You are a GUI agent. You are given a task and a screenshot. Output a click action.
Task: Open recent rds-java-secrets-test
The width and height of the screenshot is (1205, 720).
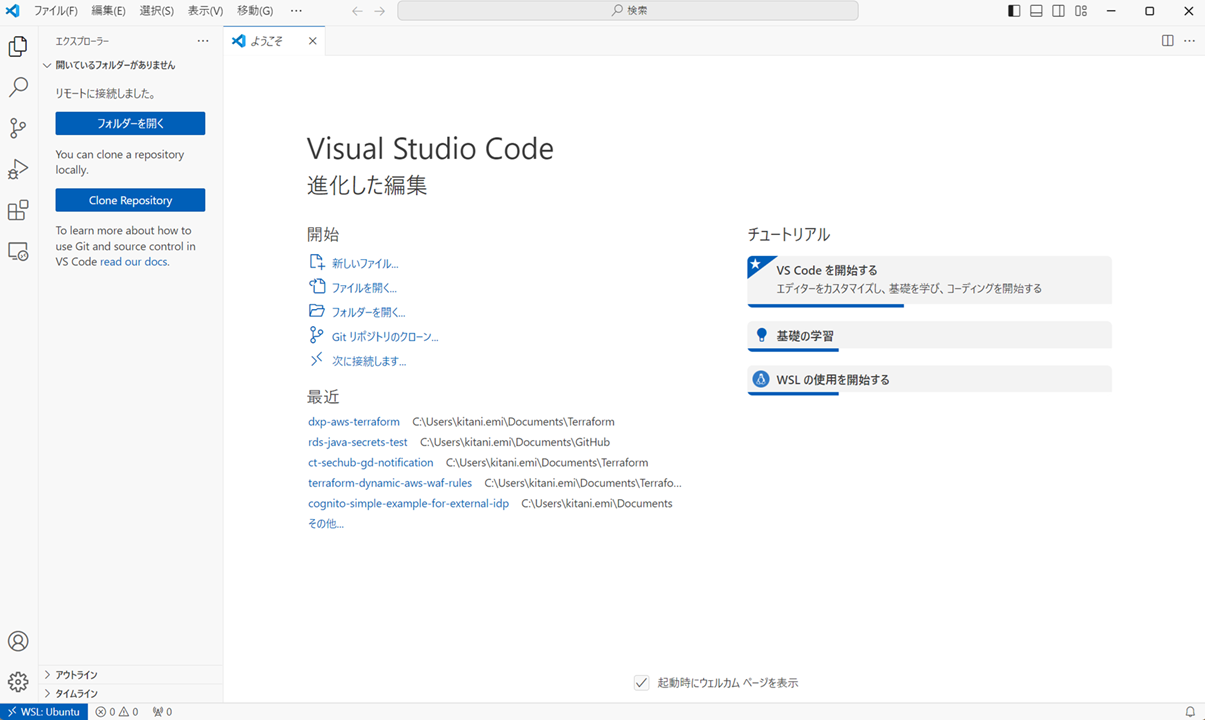[358, 442]
